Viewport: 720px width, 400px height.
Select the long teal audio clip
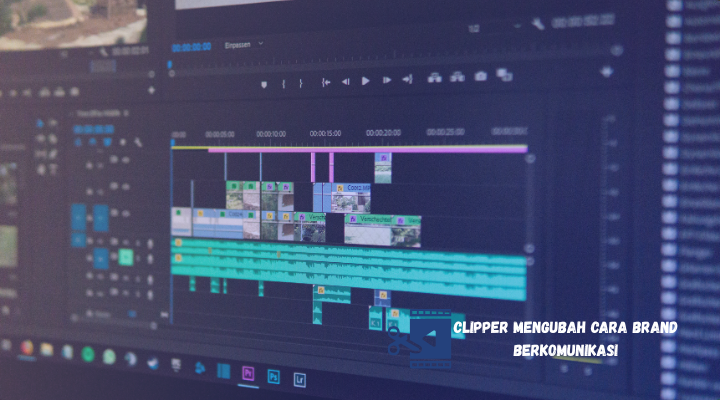coord(349,270)
